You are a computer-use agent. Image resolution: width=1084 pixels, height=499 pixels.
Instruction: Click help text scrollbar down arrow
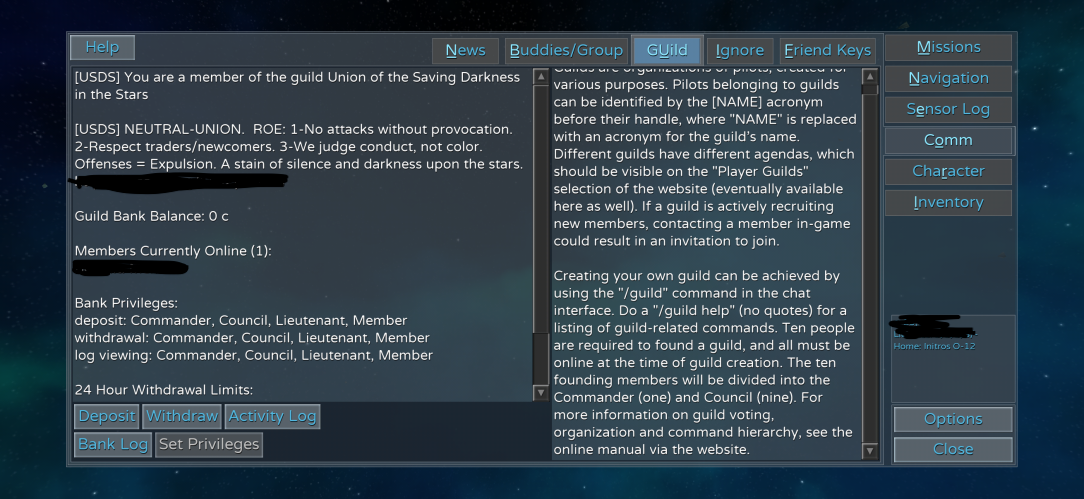coord(870,451)
